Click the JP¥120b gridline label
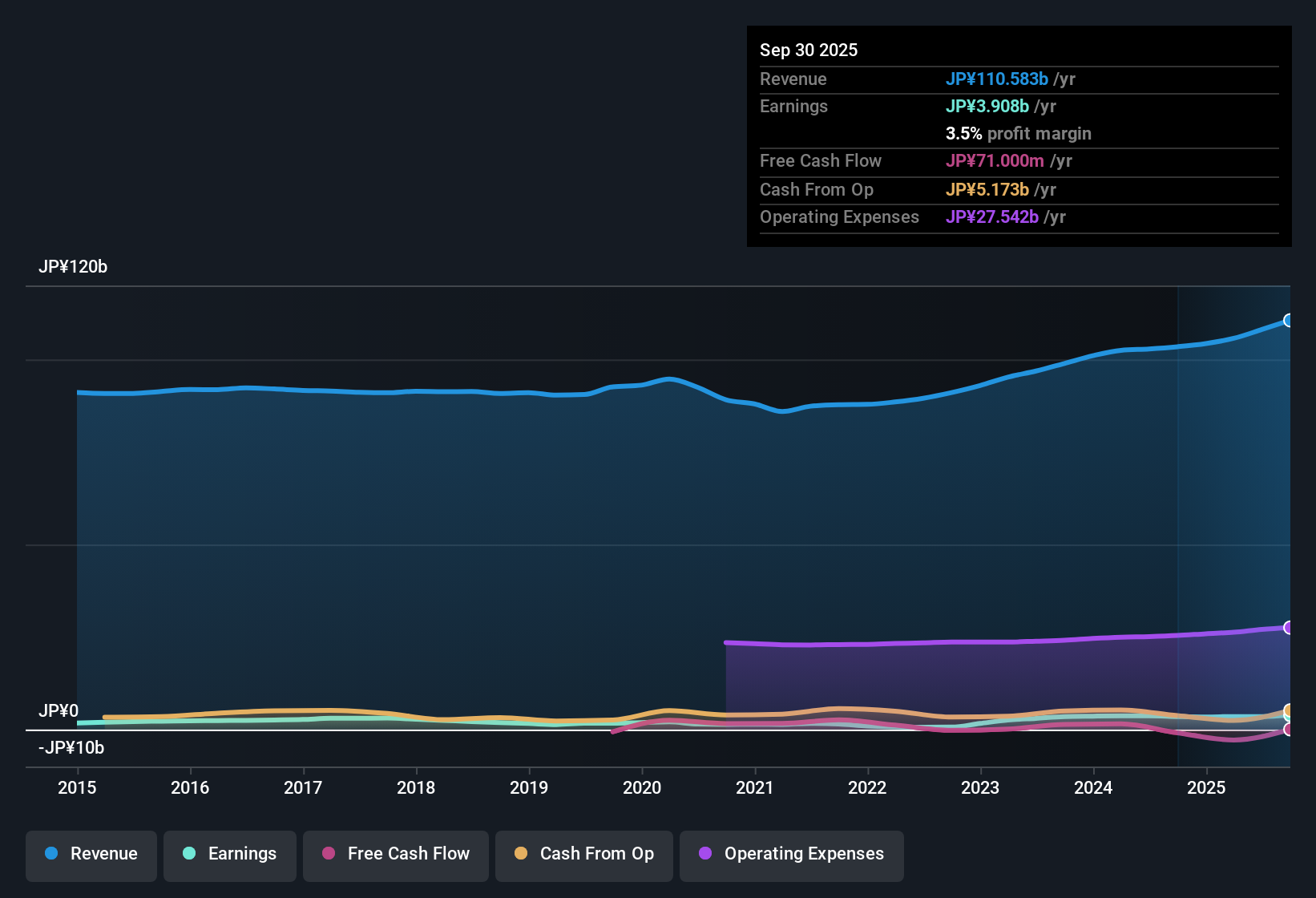The width and height of the screenshot is (1316, 898). tap(74, 267)
